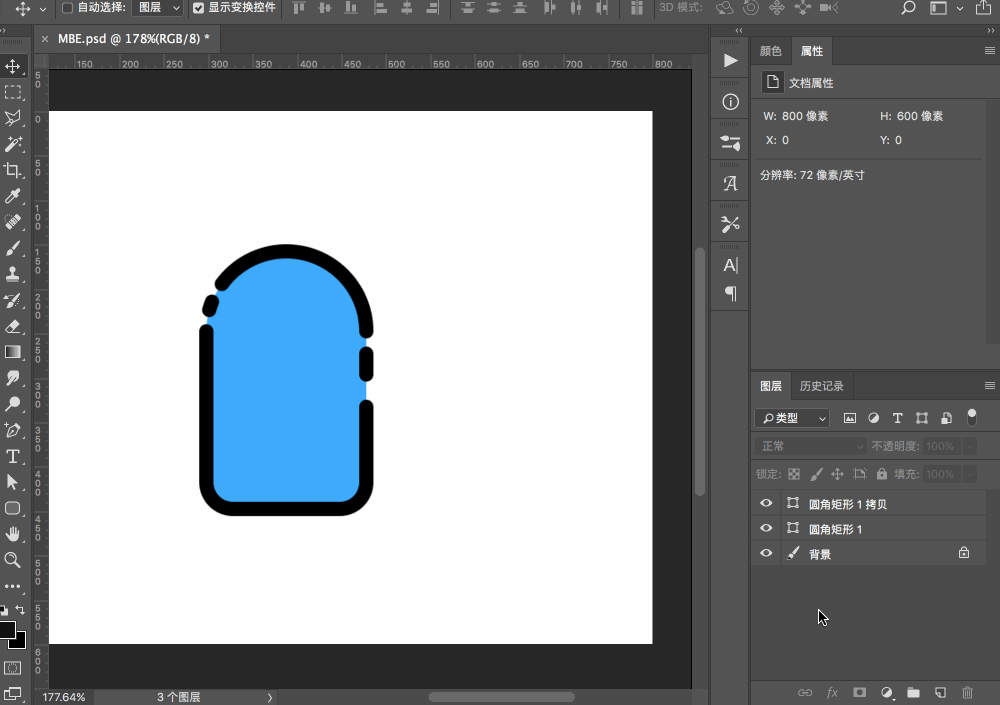The height and width of the screenshot is (705, 1000).
Task: Toggle the layer filter on/off switch
Action: click(x=971, y=417)
